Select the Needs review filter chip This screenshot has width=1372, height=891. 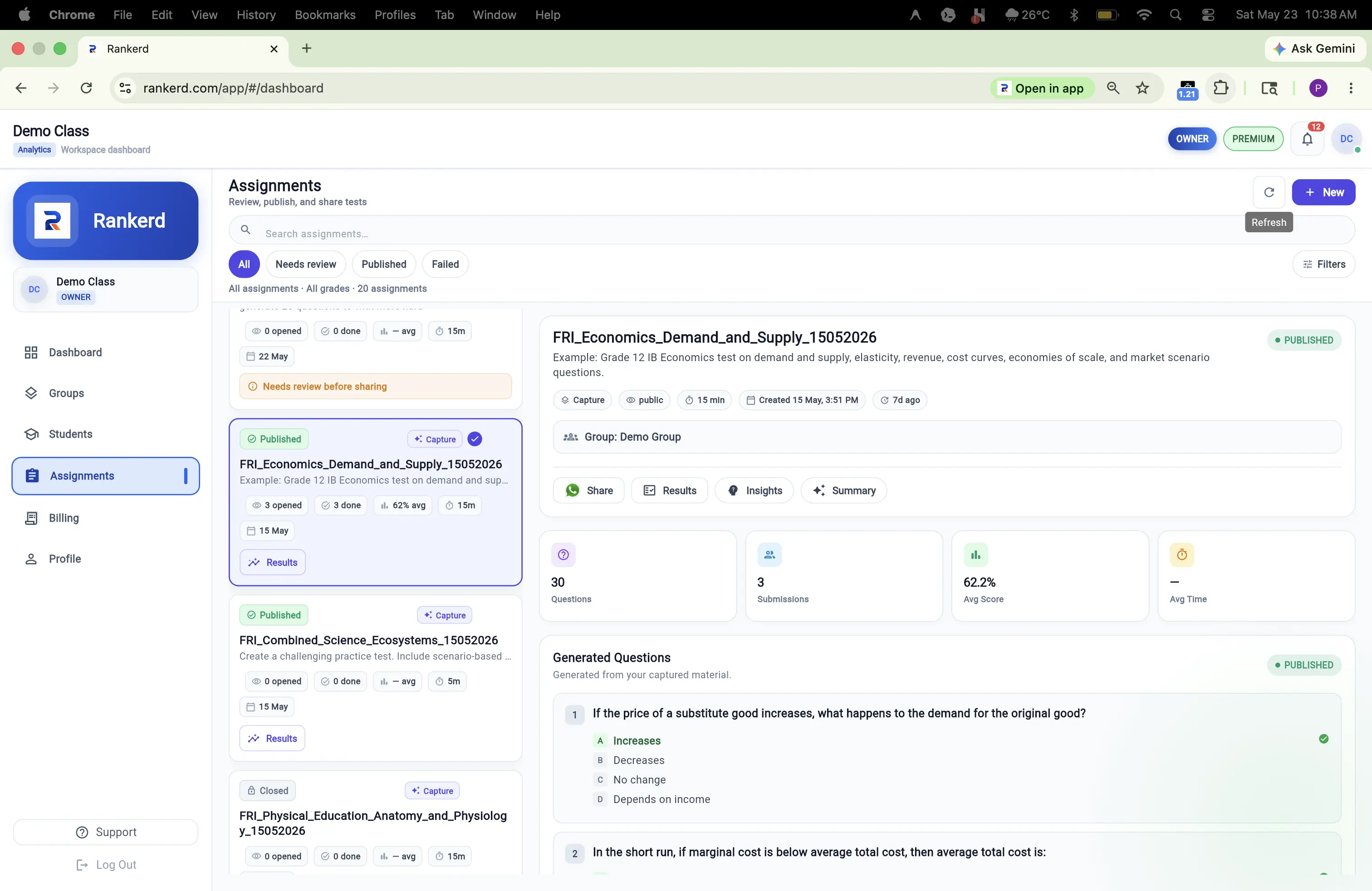point(305,264)
